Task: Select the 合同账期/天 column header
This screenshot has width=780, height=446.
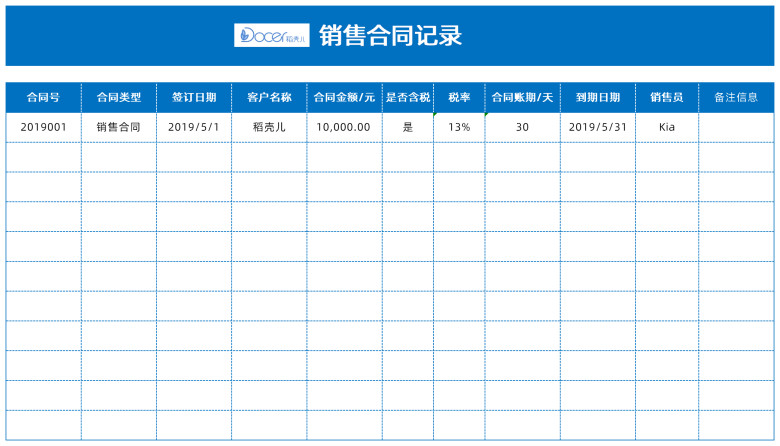Action: 522,97
